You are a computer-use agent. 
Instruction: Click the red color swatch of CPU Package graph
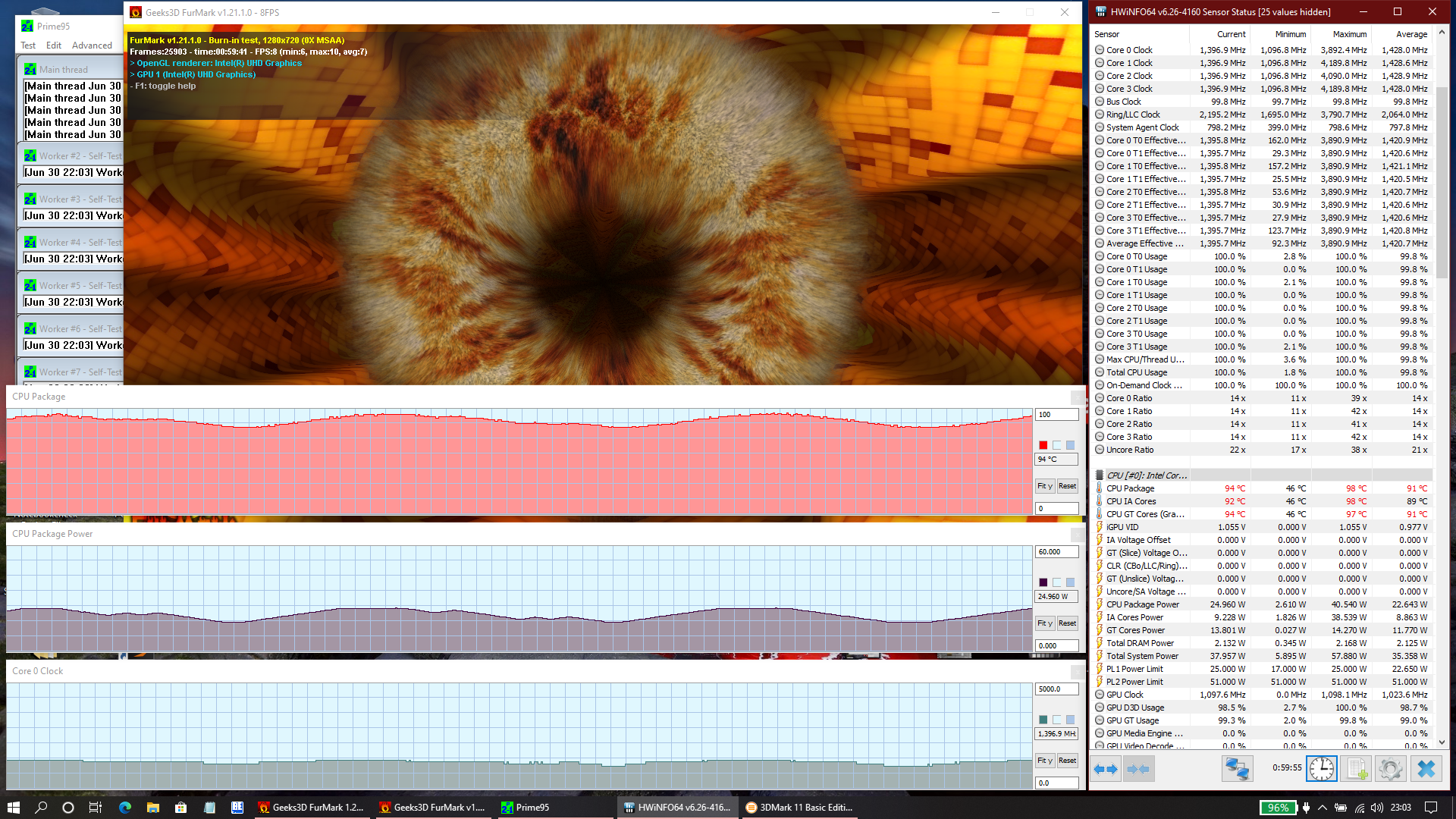pos(1043,445)
